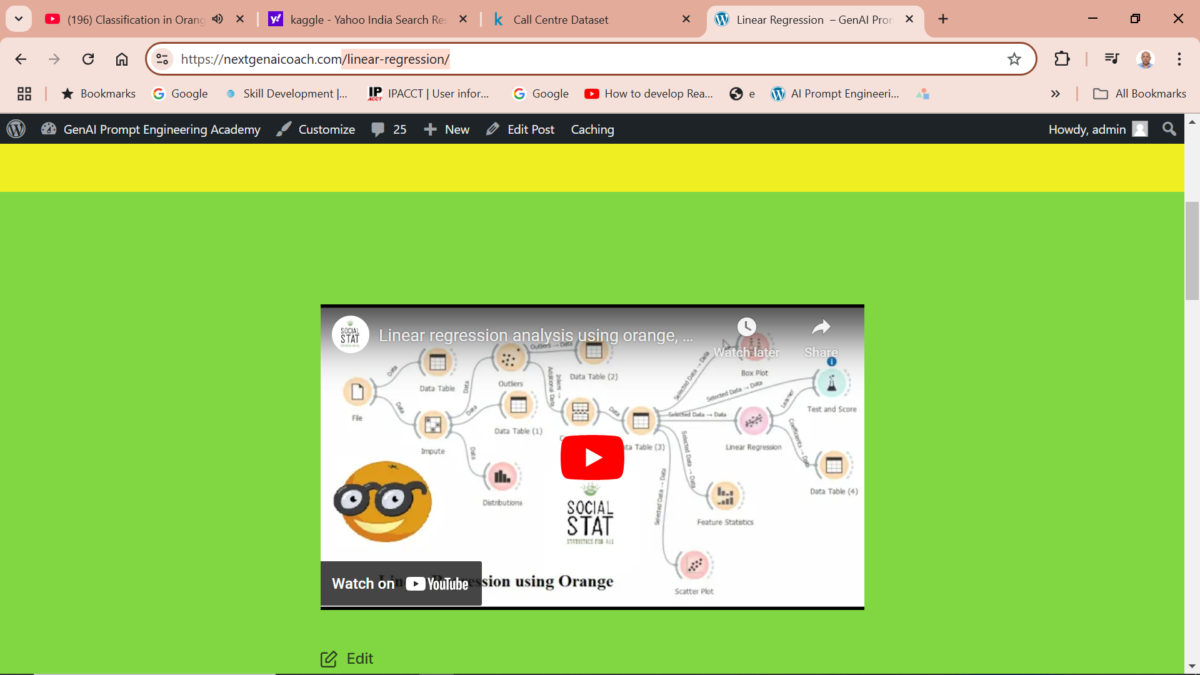Open the All Bookmarks folder
The width and height of the screenshot is (1200, 675).
coord(1139,94)
